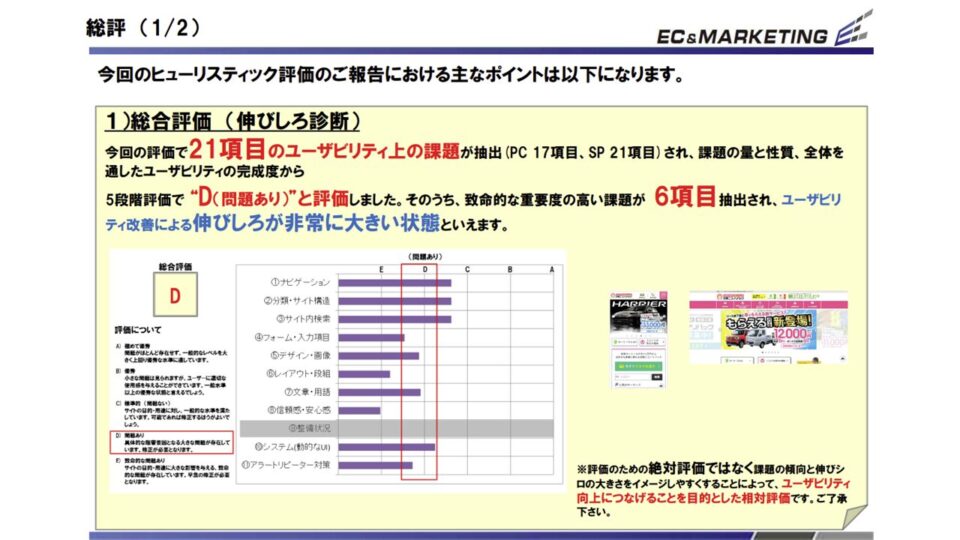
Task: Click the large red 21項目 text
Action: point(227,149)
